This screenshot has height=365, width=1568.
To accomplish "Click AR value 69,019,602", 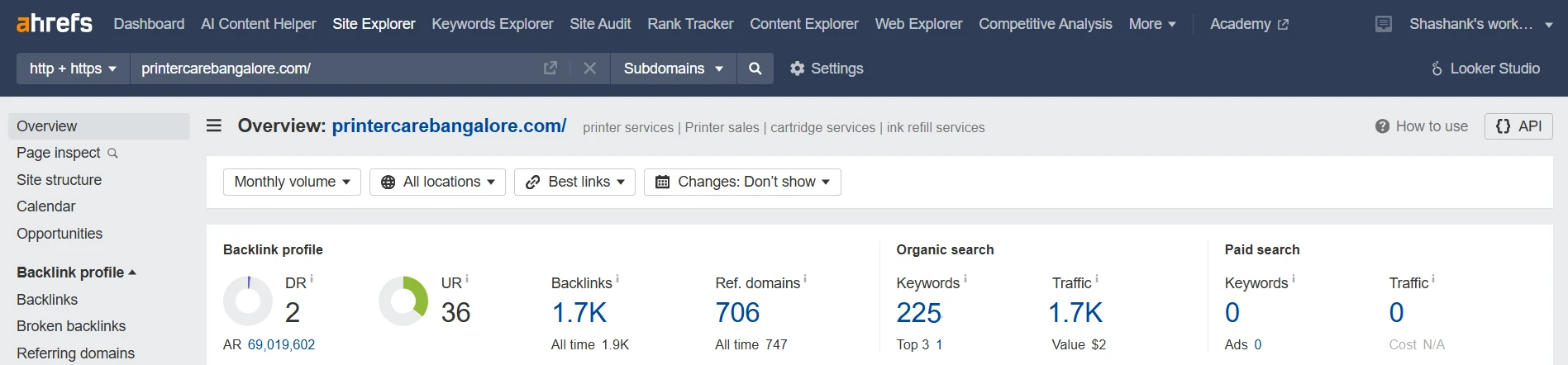I will [x=281, y=344].
